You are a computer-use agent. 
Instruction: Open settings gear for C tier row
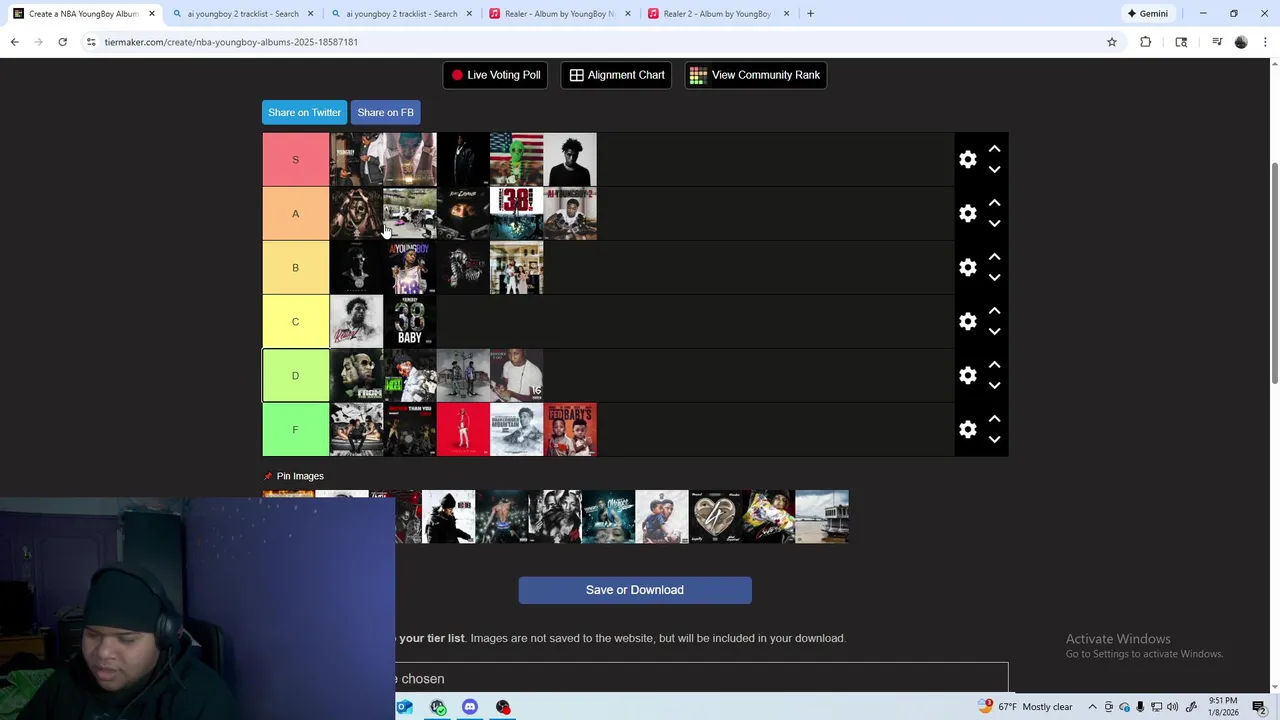tap(967, 322)
